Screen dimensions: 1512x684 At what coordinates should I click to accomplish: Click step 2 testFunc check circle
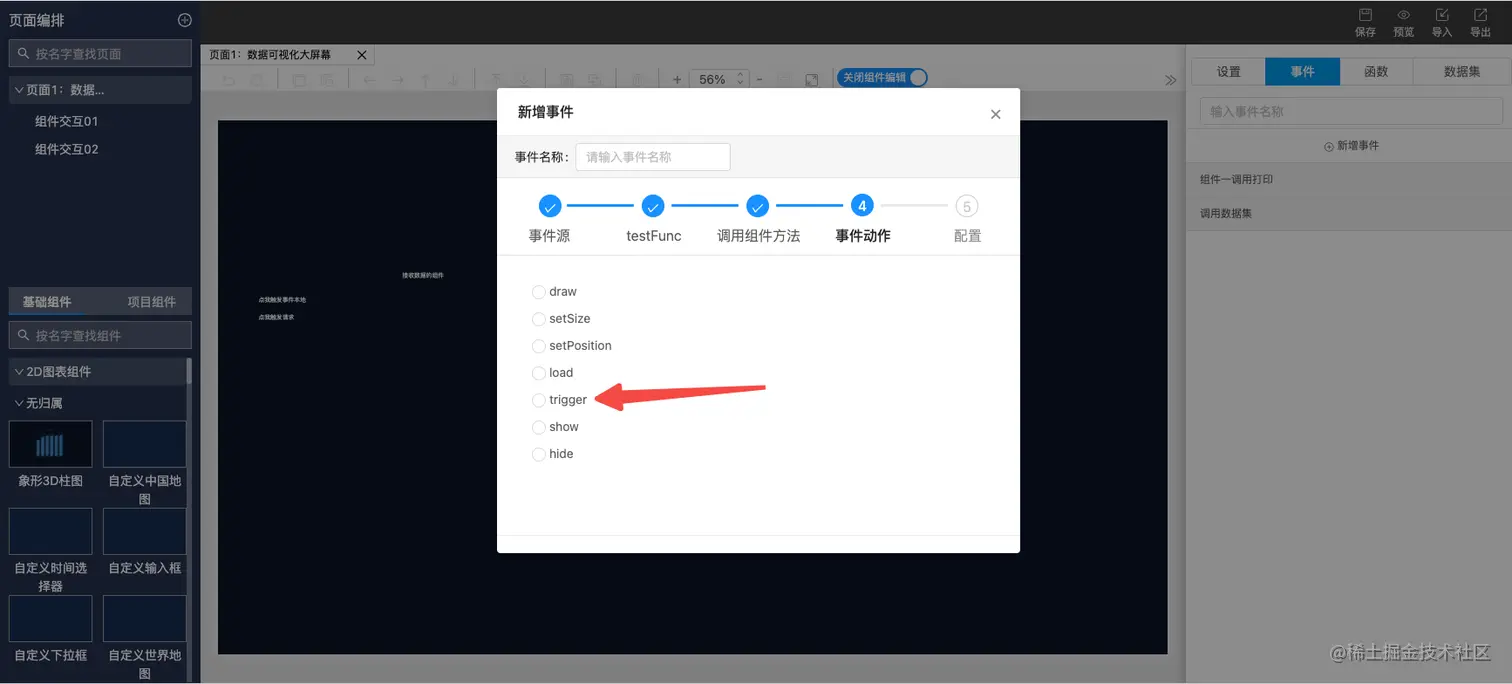pyautogui.click(x=653, y=206)
